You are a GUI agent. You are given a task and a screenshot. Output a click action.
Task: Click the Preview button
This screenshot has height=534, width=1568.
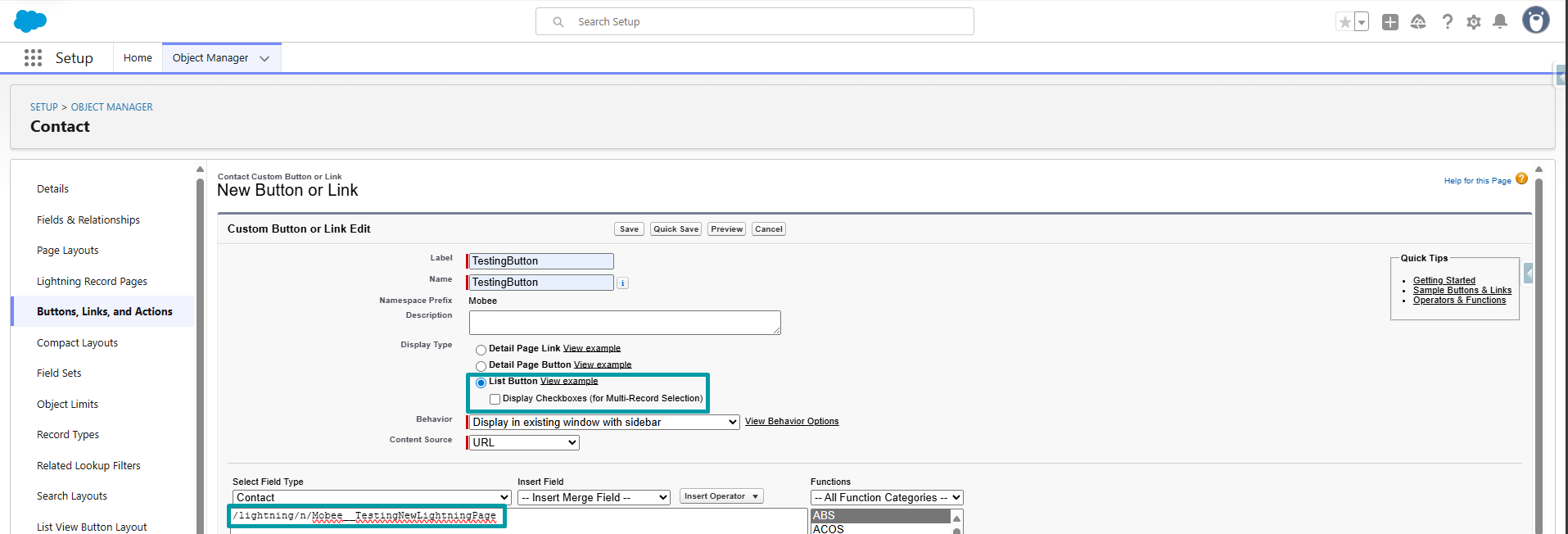click(x=727, y=229)
